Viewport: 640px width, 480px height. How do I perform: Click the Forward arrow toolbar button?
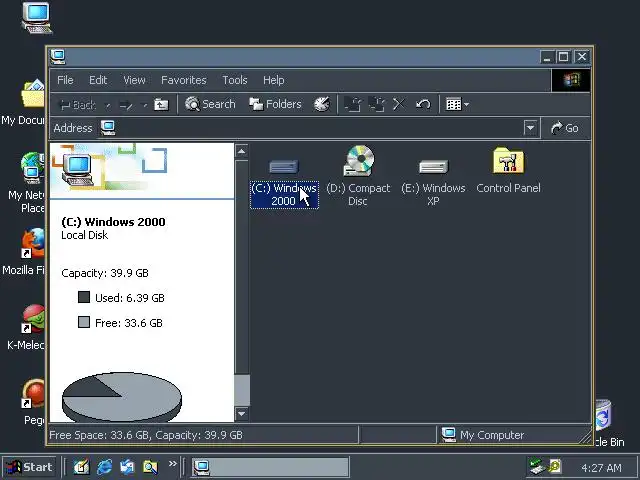coord(126,105)
